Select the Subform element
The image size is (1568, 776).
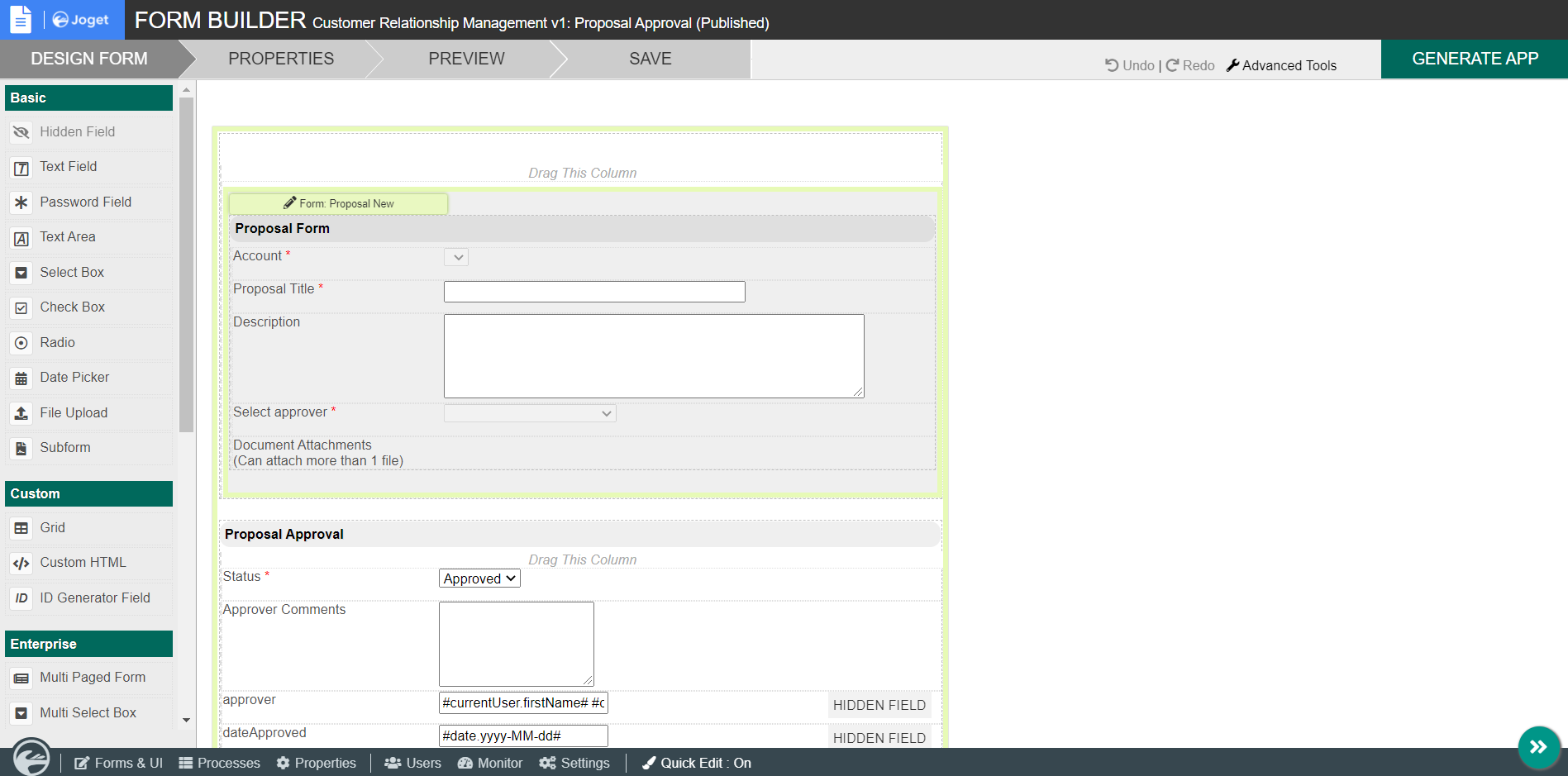pos(64,447)
